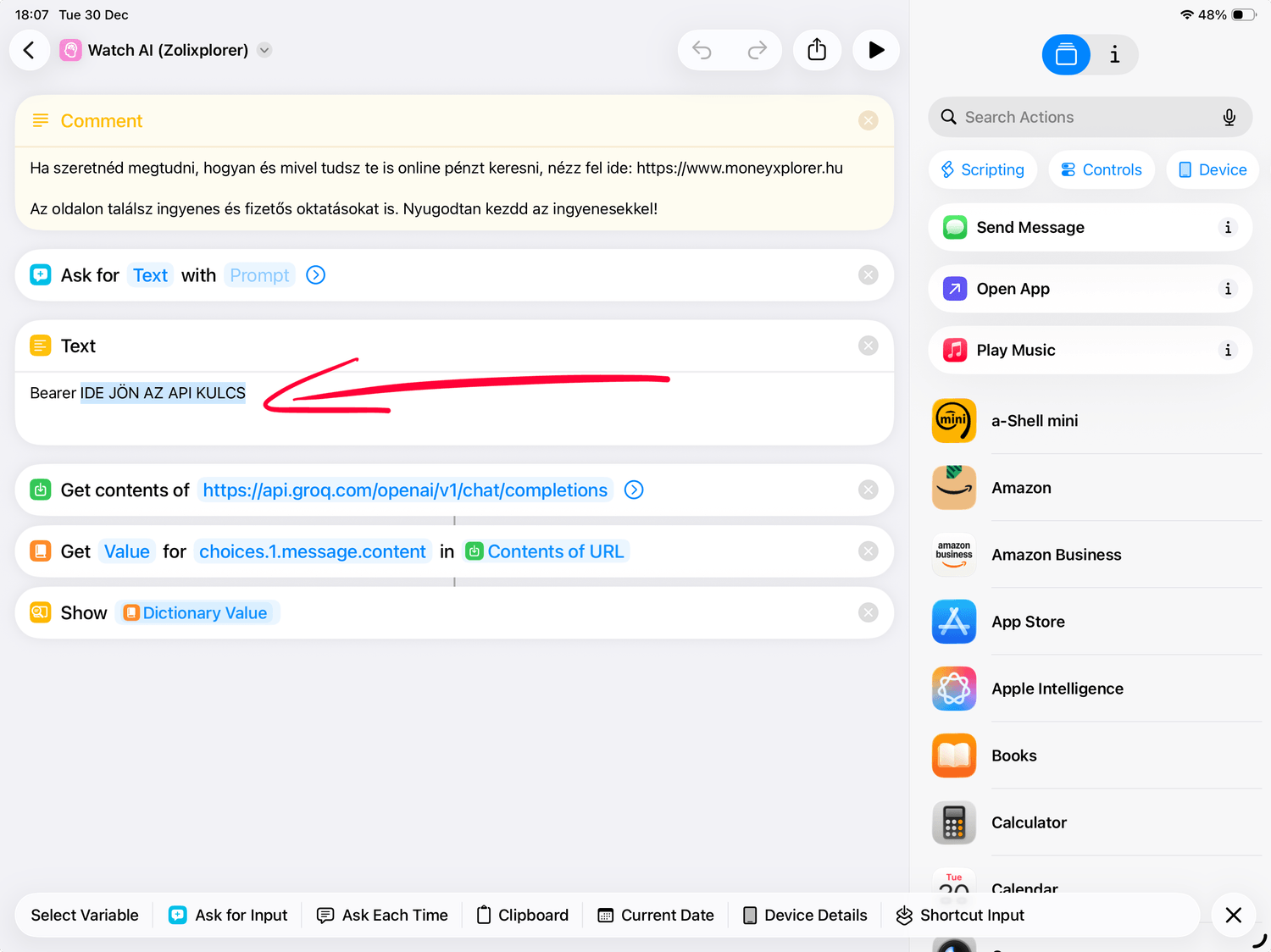Edit the api.groq.com URL parameter
Screen dimensions: 1271x952
pyautogui.click(x=405, y=490)
